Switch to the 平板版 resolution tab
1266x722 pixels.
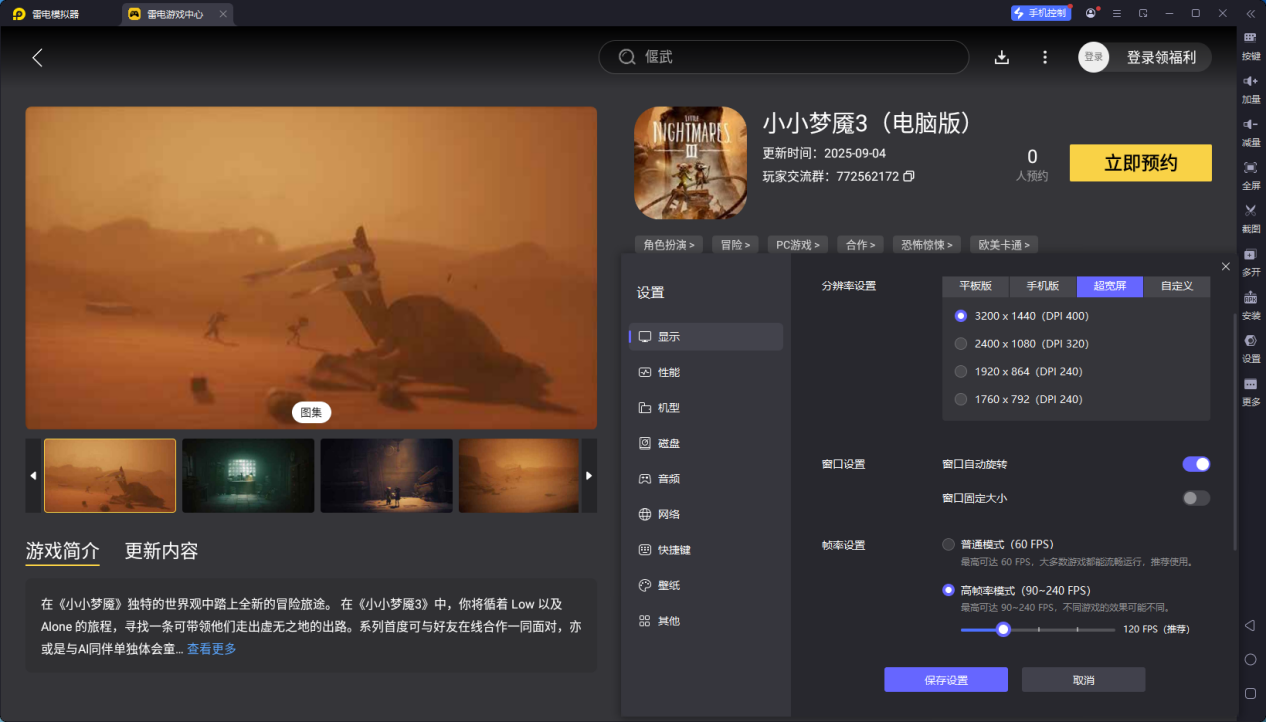click(x=976, y=286)
